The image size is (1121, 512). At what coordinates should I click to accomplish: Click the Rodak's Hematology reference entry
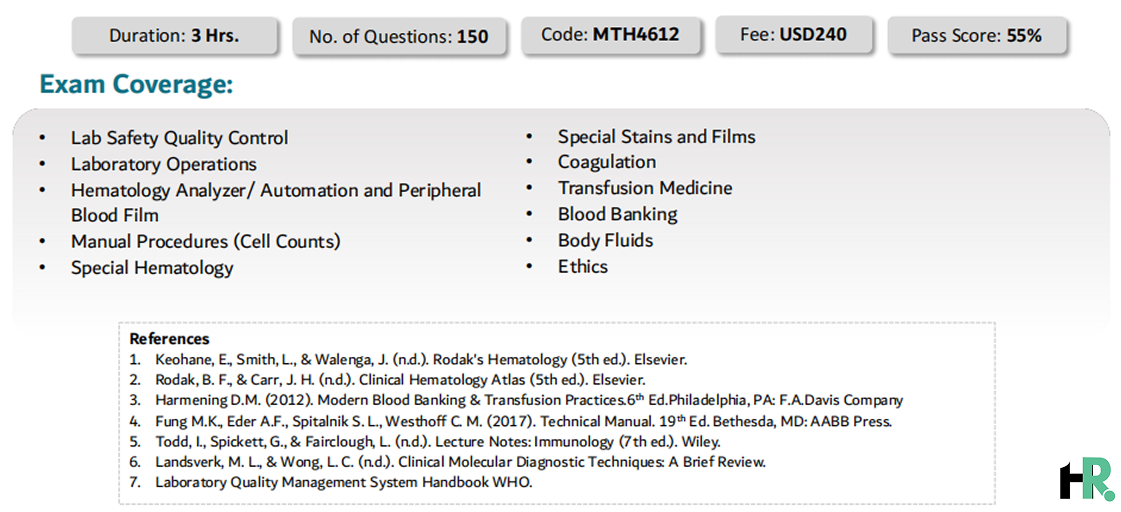421,360
